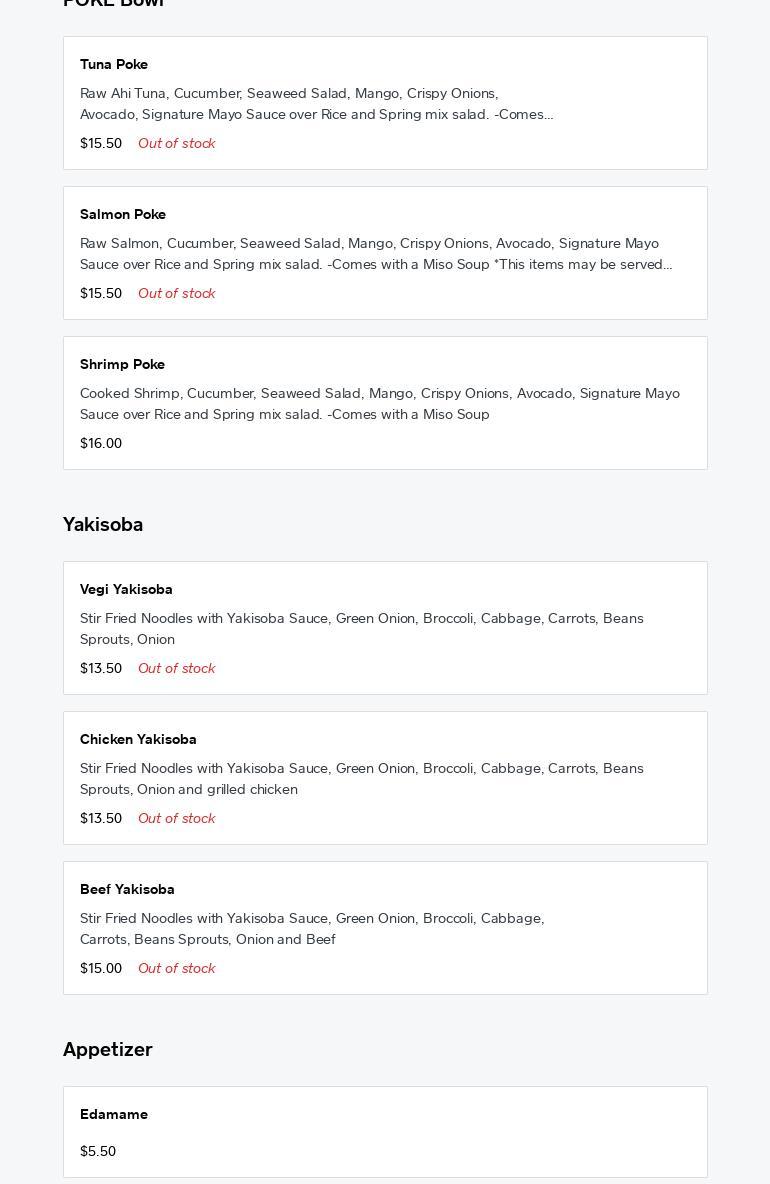Click the Salmon Poke description text
770x1184 pixels.
coord(375,254)
